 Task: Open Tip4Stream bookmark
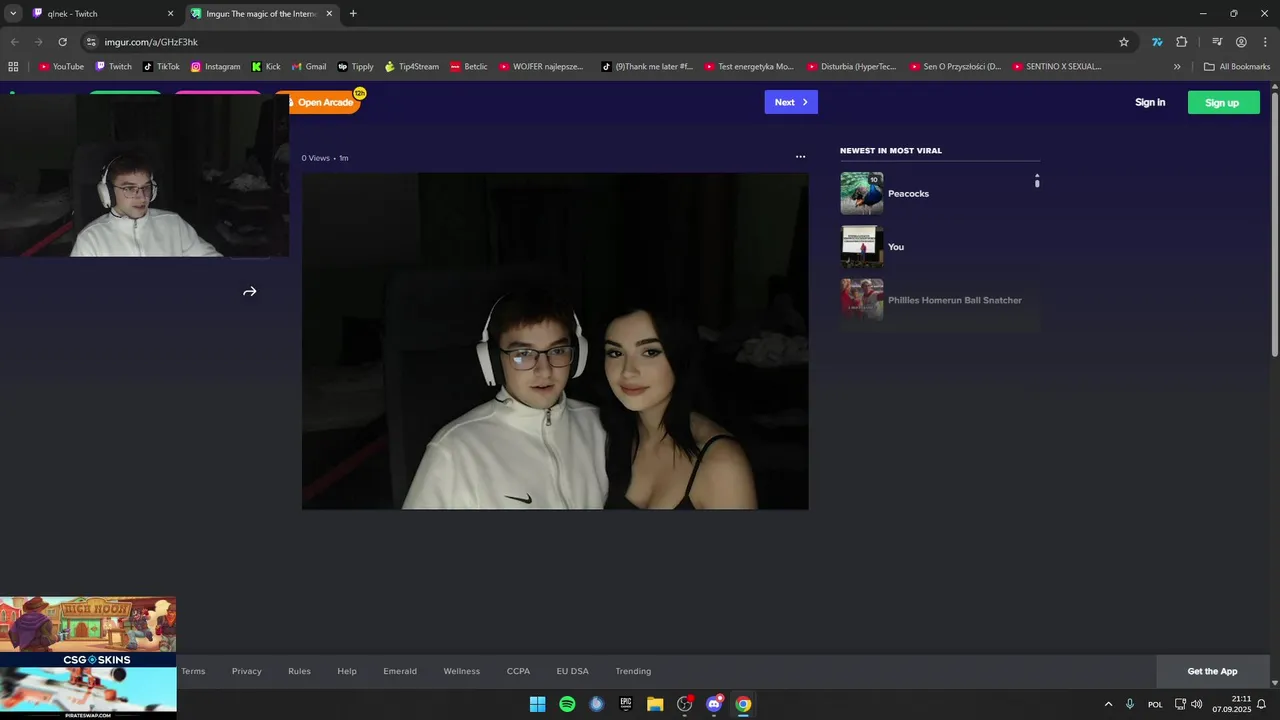(x=412, y=67)
